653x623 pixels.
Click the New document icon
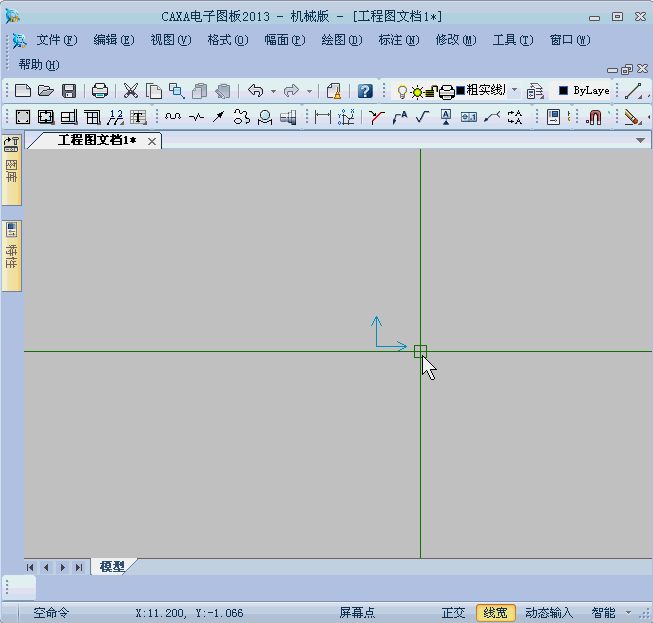coord(22,91)
